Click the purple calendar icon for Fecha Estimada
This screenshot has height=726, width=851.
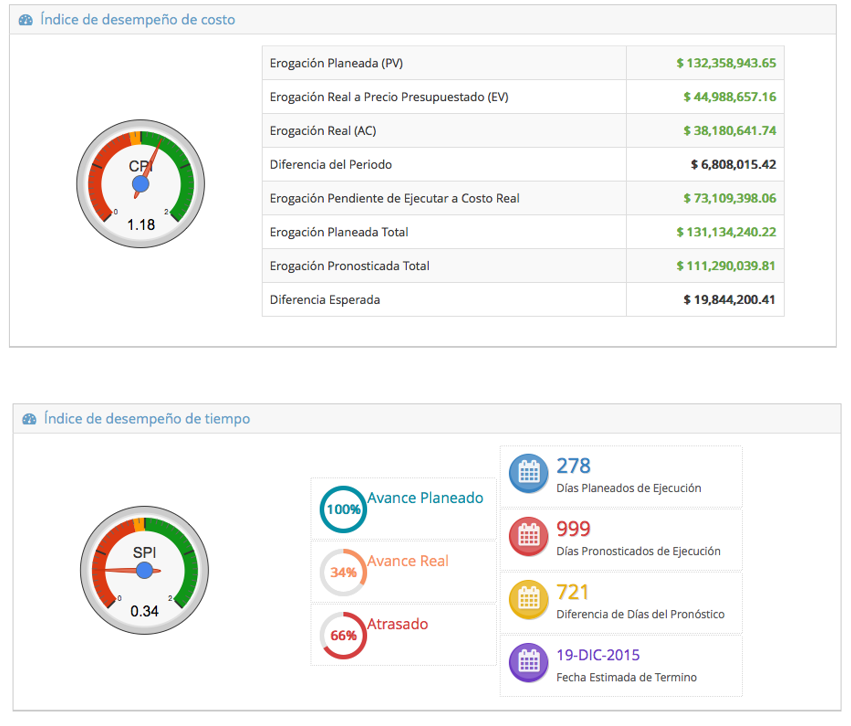click(527, 664)
